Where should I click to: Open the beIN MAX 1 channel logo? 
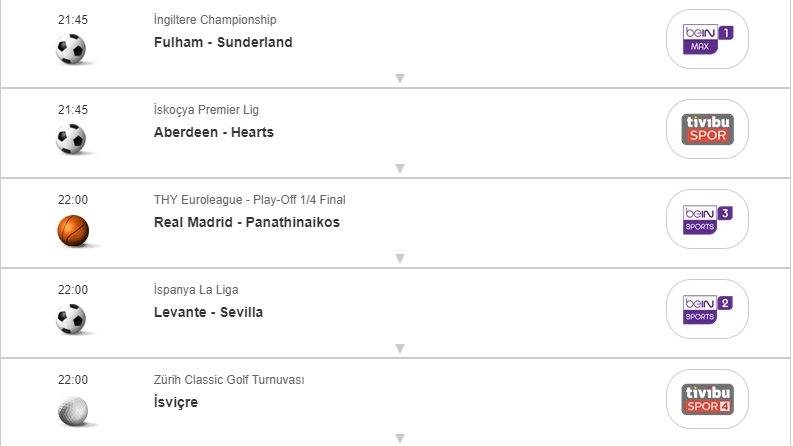(707, 39)
